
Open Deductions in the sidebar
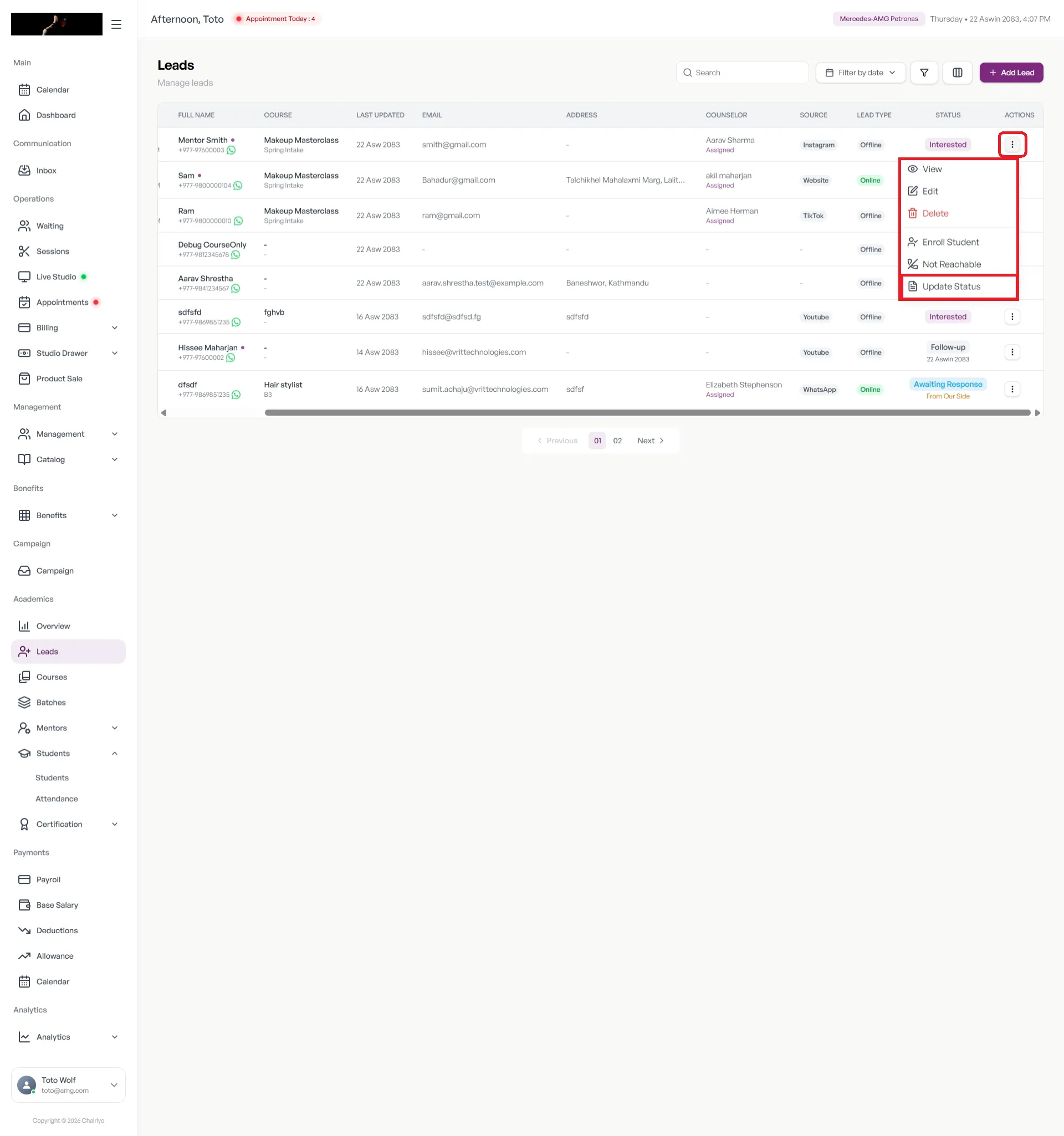(x=68, y=930)
